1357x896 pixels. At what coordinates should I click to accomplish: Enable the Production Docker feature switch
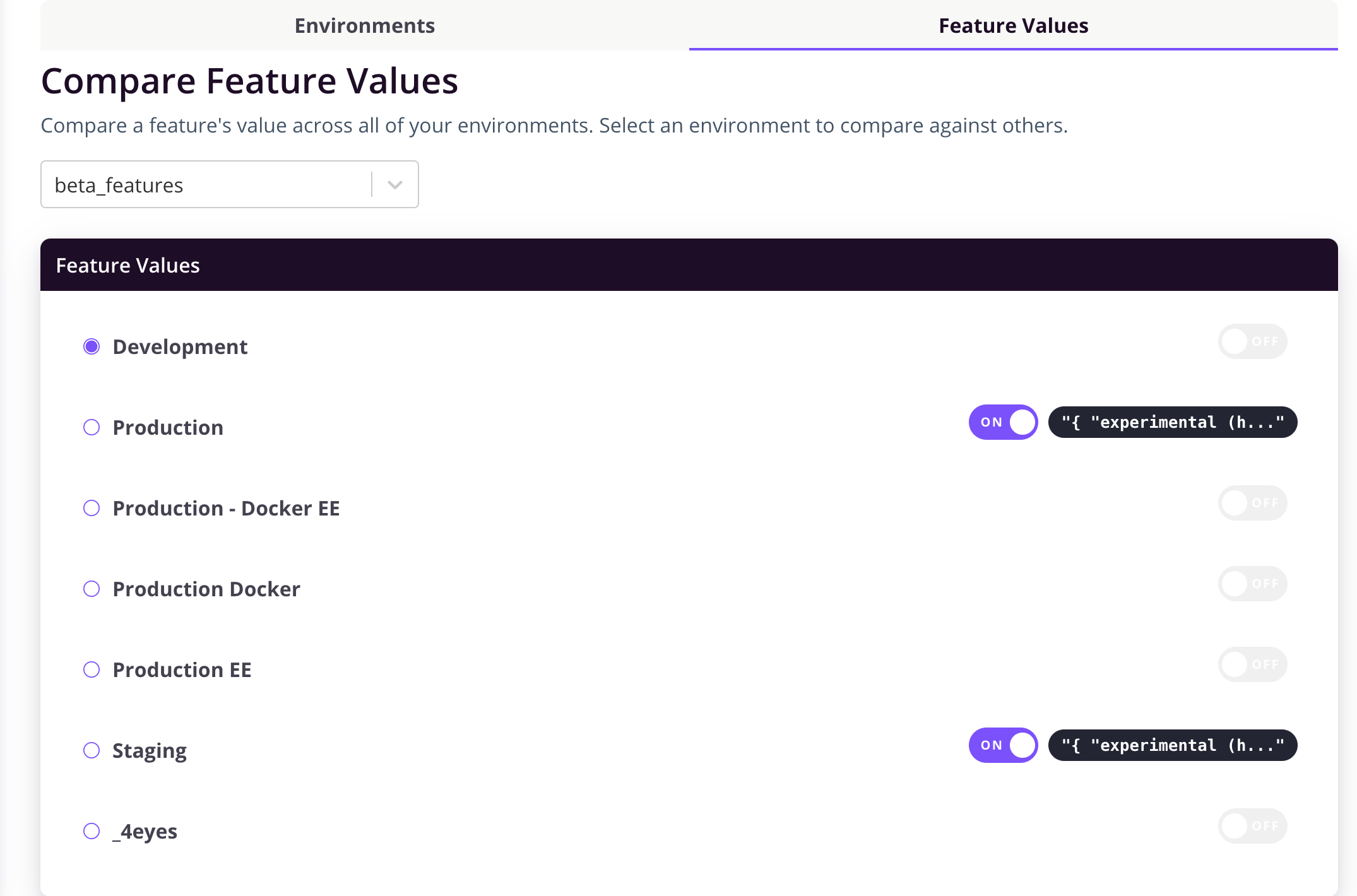[1252, 584]
